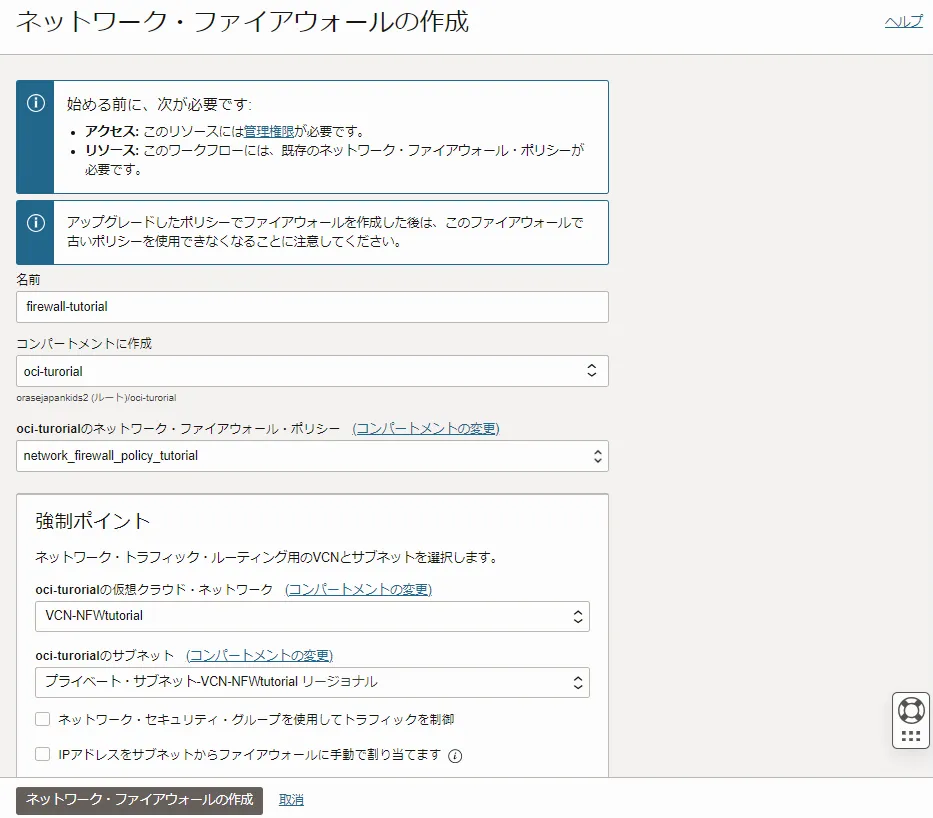Open the lifebuoy support widget
This screenshot has width=933, height=818.
pos(911,710)
